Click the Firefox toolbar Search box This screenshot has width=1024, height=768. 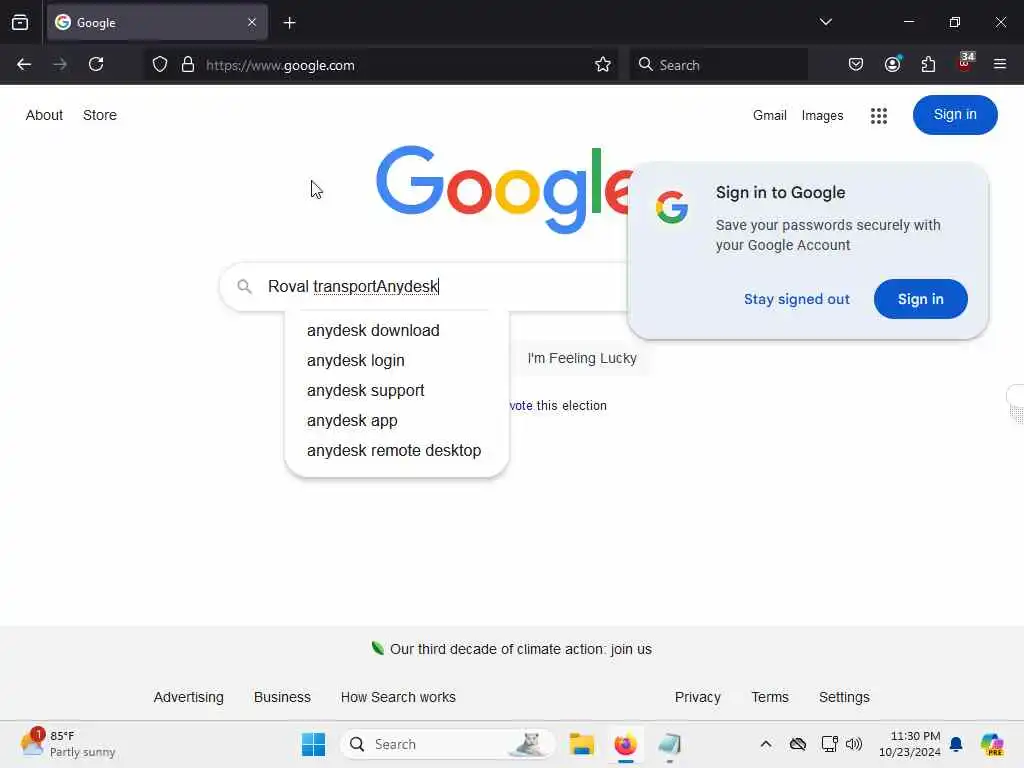click(x=718, y=65)
